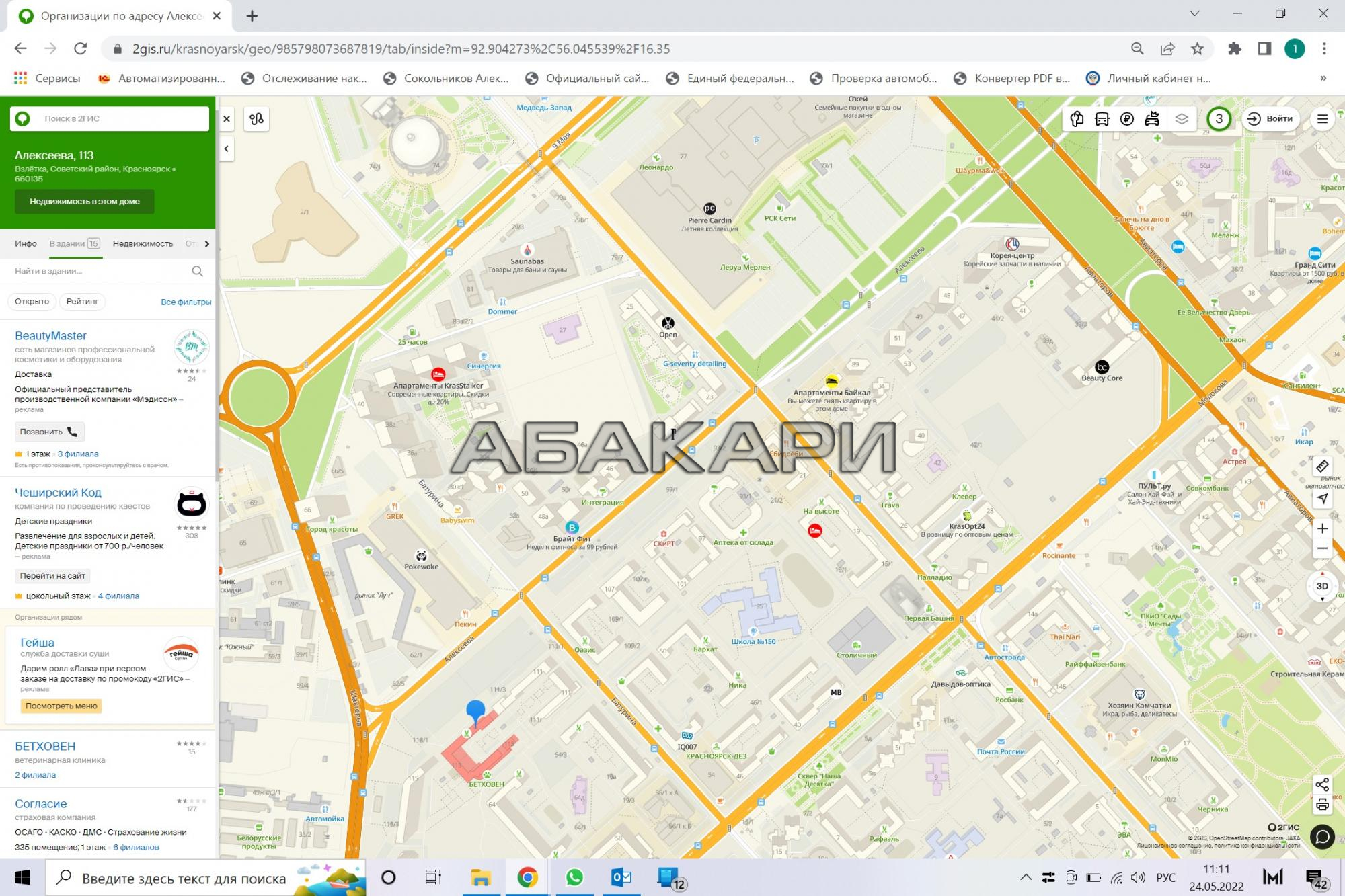
Task: Open Chrome extensions puzzle icon
Action: pos(1234,48)
